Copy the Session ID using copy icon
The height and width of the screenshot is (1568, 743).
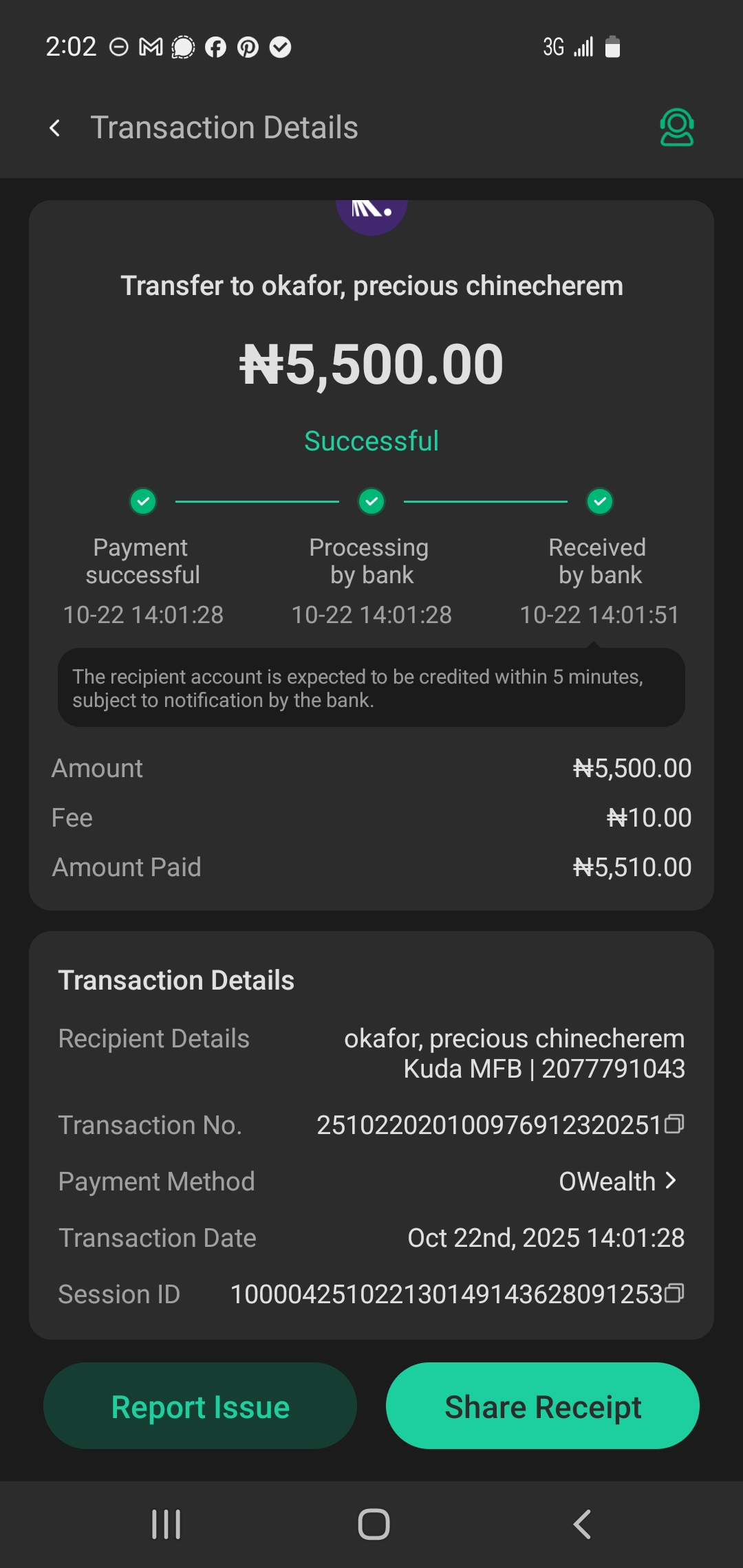(x=674, y=1294)
